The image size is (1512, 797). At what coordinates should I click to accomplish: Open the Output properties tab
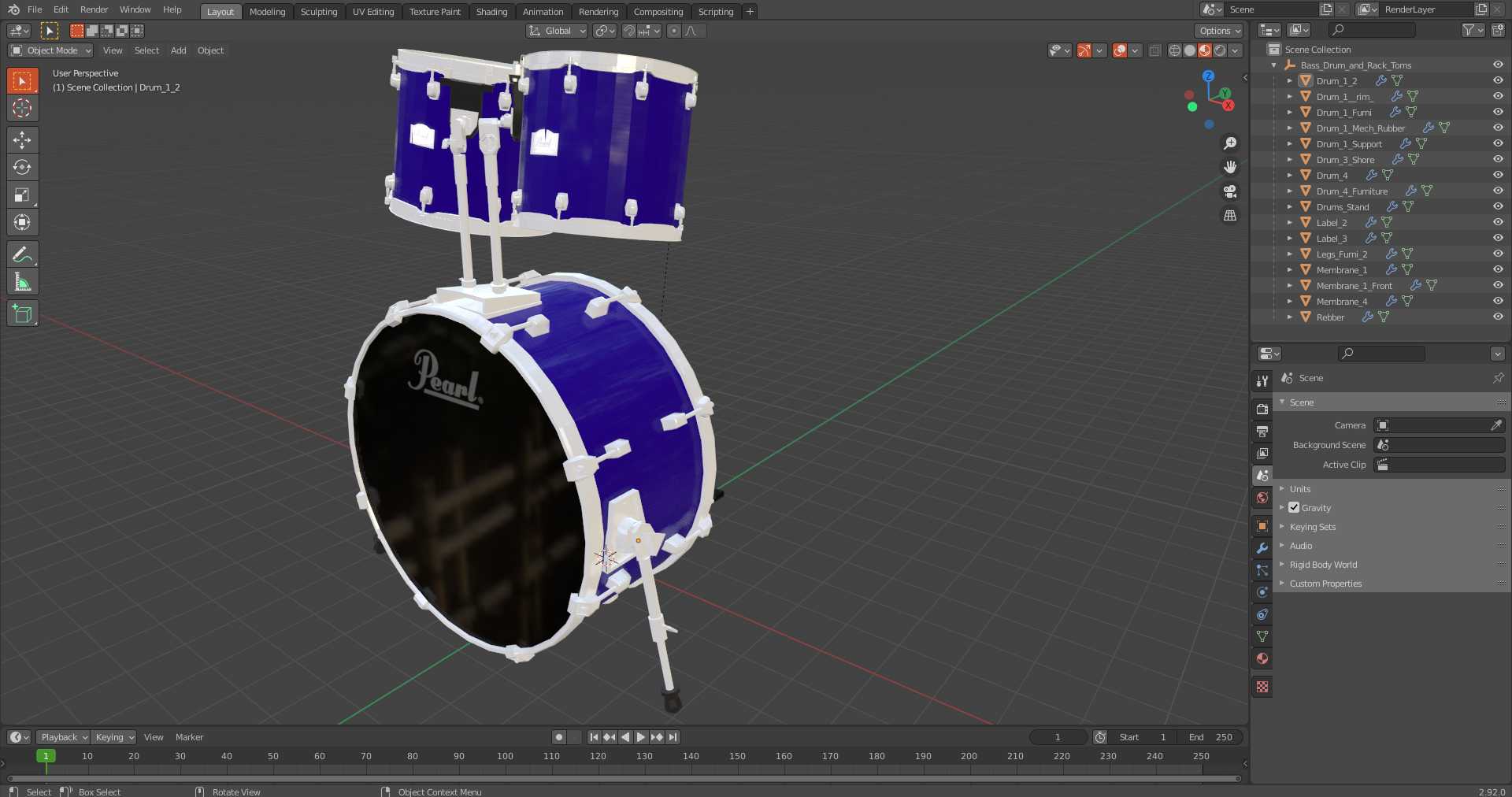[1262, 432]
